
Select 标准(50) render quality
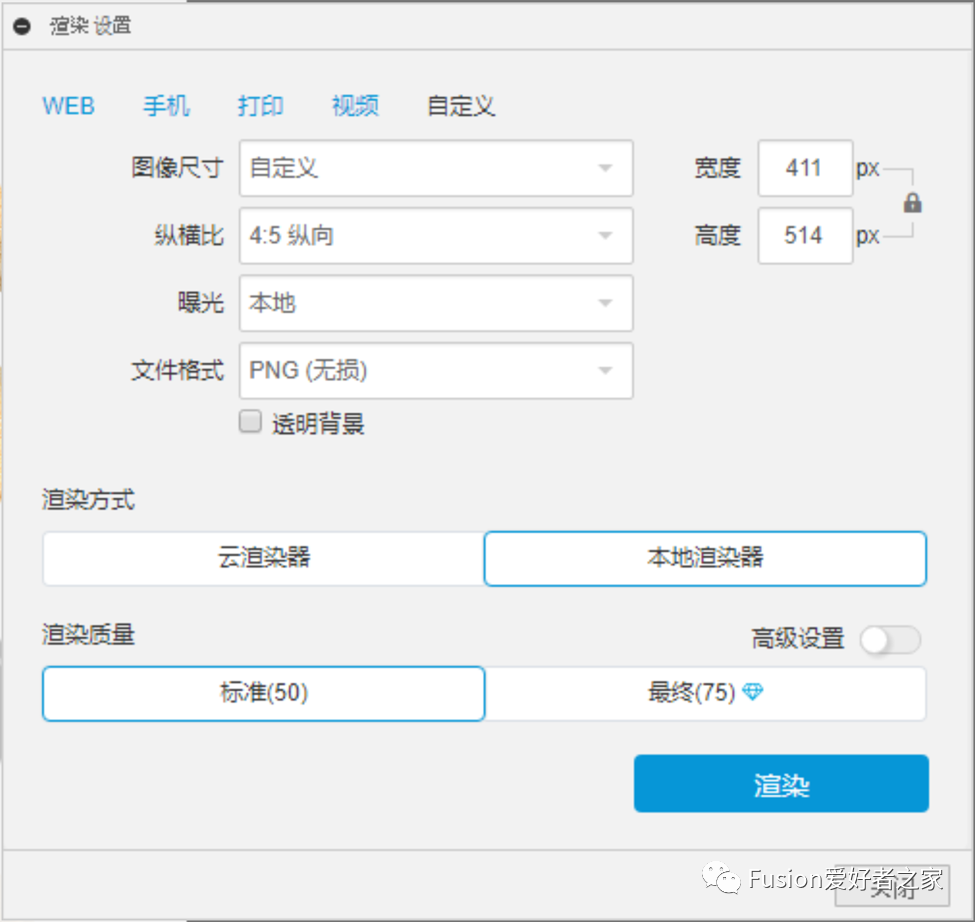coord(264,693)
